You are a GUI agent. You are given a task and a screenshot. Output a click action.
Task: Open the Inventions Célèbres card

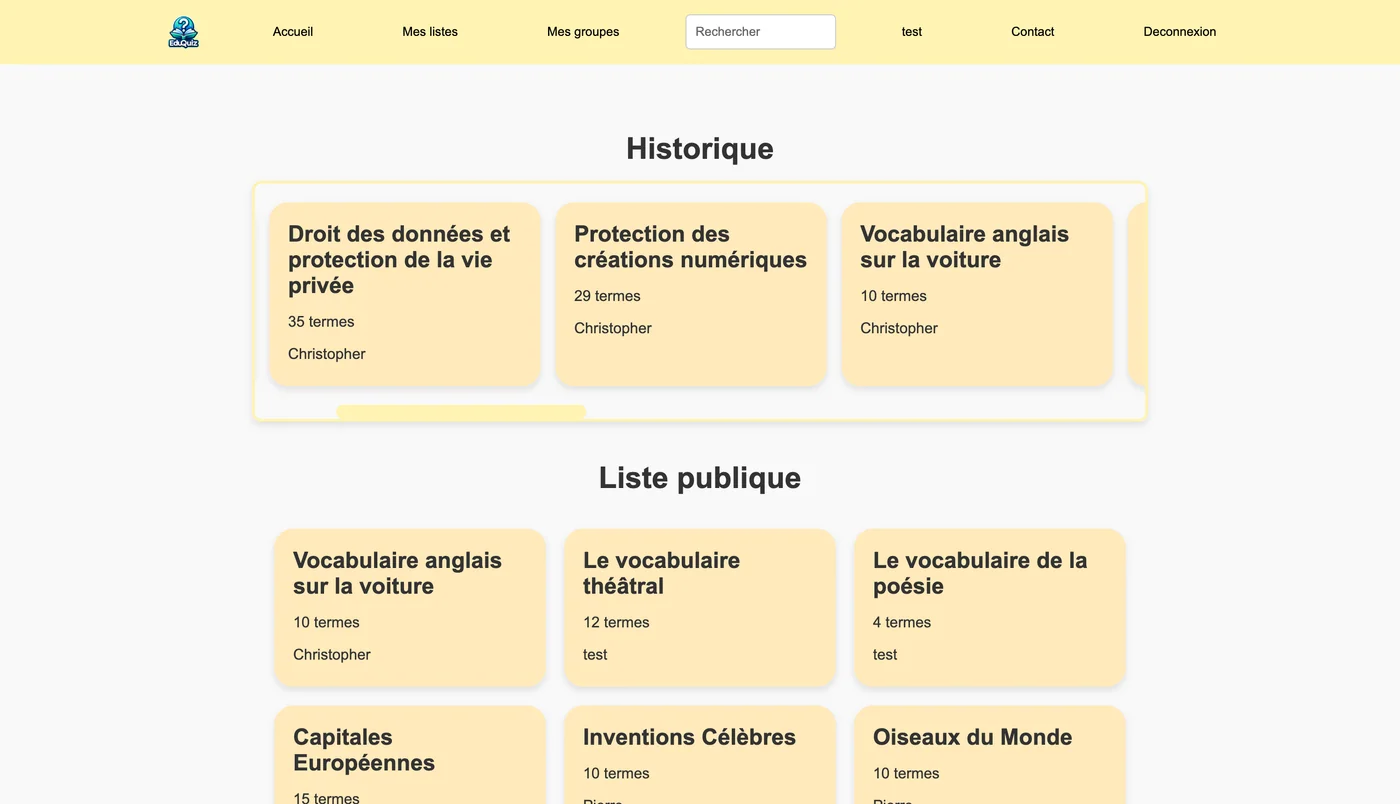click(700, 755)
